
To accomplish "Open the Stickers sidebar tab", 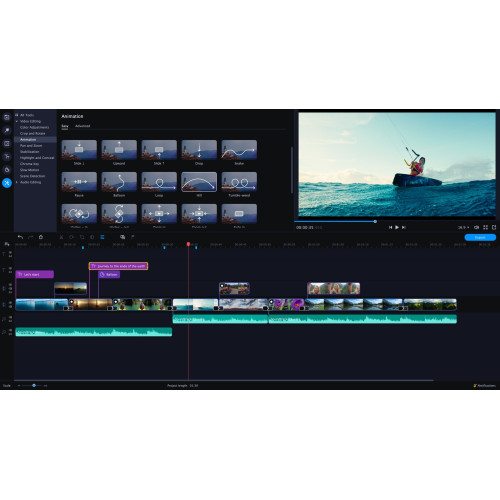I will point(7,170).
